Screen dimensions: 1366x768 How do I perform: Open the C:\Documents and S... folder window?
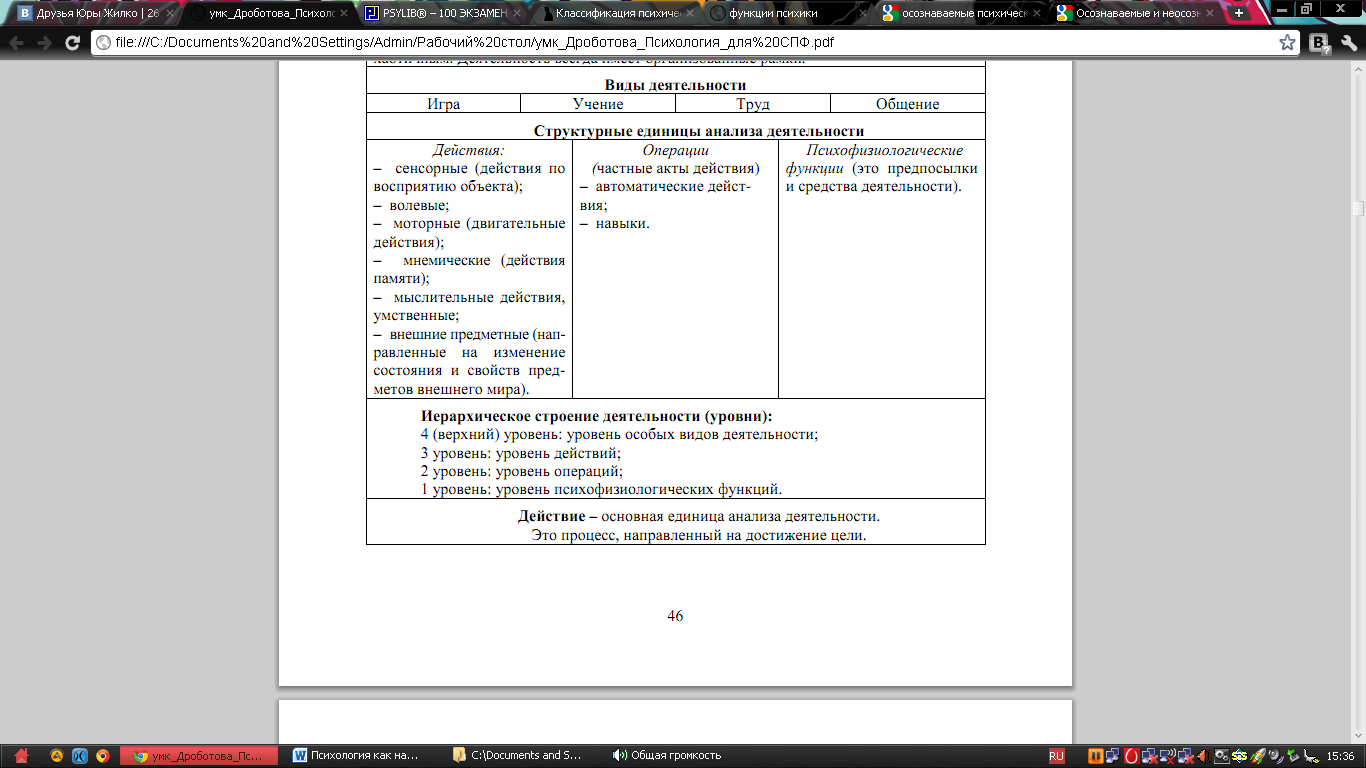coord(527,756)
